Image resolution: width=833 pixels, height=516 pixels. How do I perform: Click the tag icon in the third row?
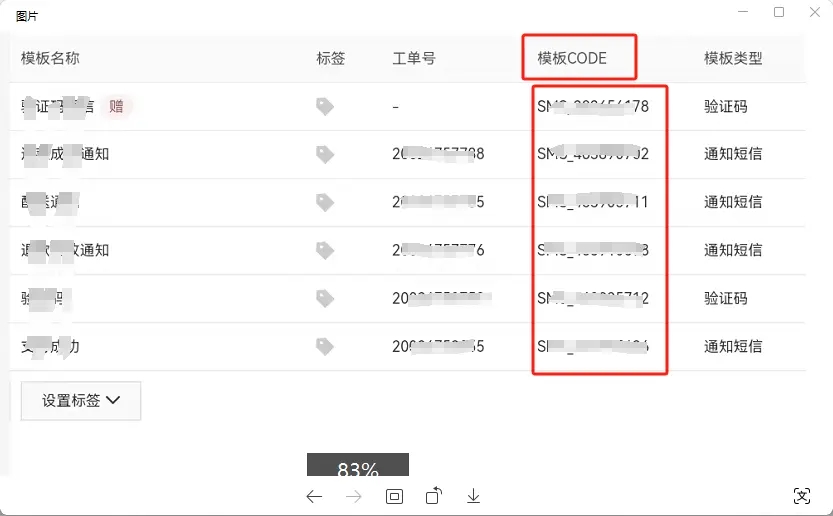[325, 202]
